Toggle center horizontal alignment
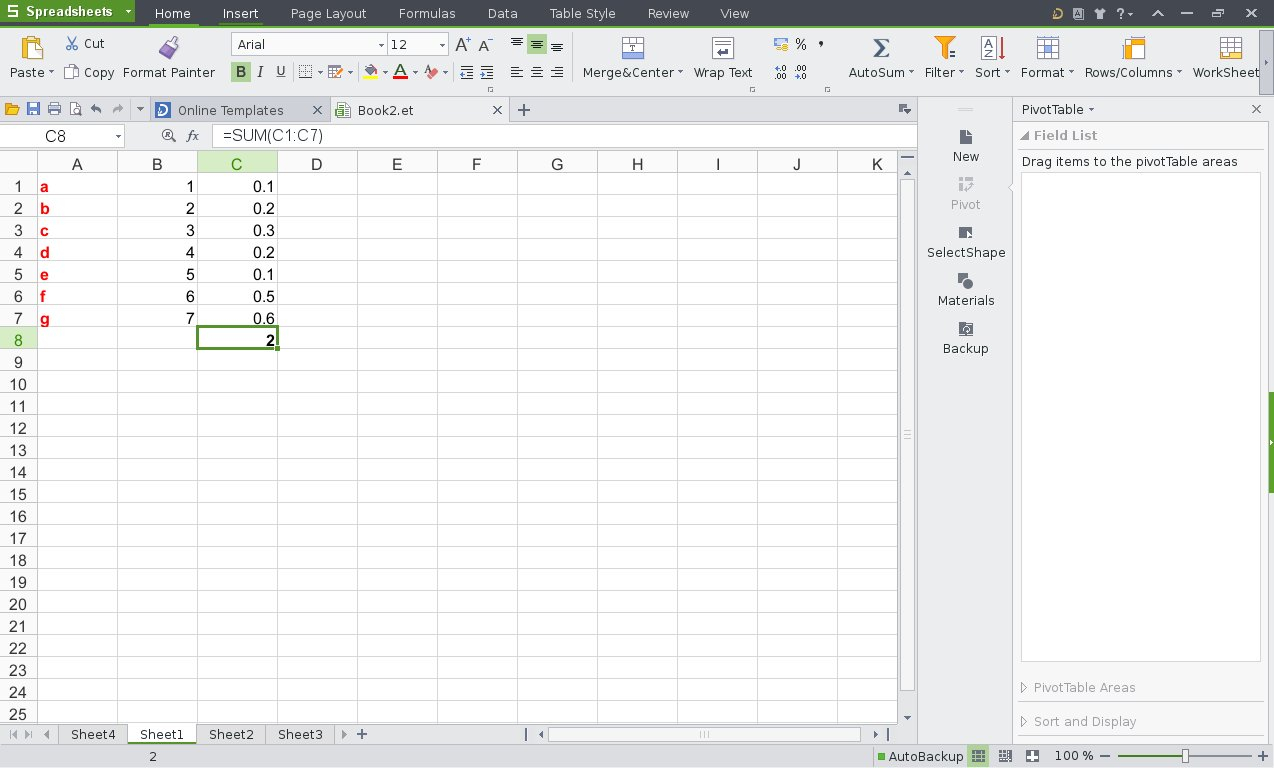The width and height of the screenshot is (1274, 768). click(x=537, y=72)
